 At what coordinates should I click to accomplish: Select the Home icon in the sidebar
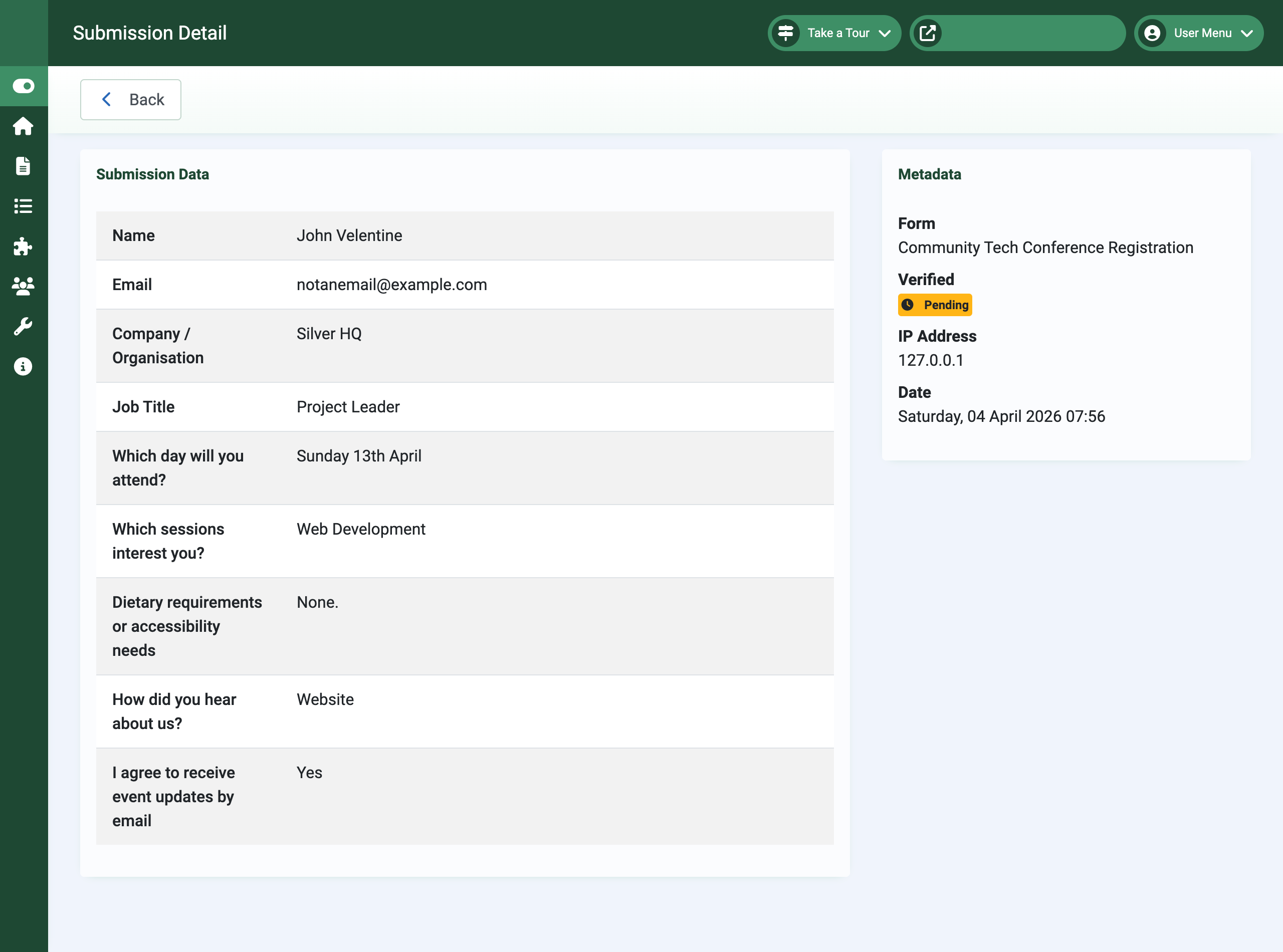[x=23, y=126]
